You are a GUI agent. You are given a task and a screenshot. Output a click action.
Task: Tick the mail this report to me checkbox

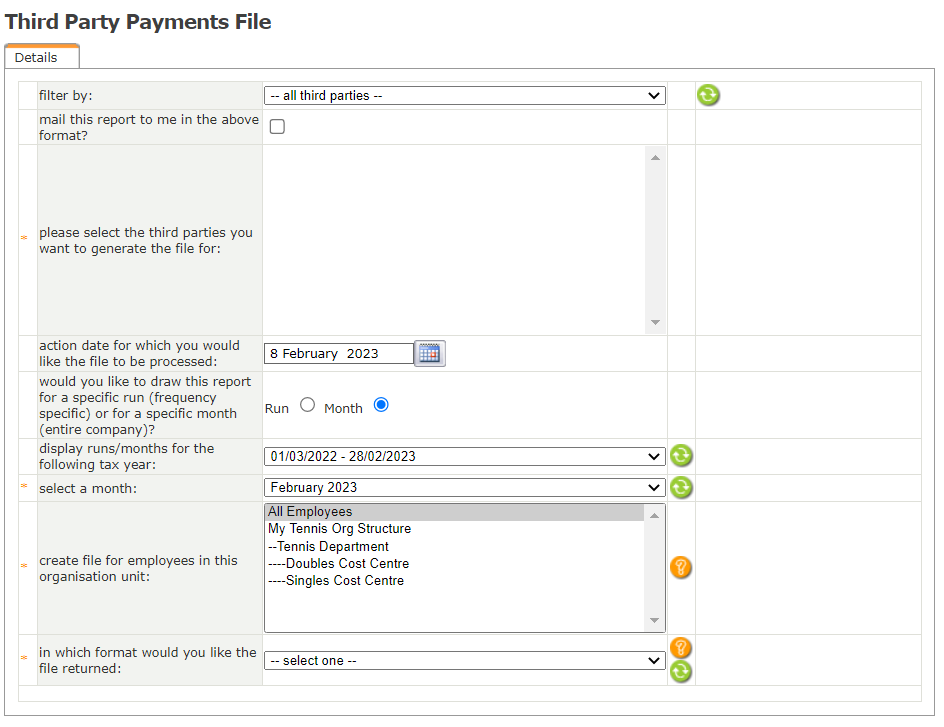[x=277, y=127]
